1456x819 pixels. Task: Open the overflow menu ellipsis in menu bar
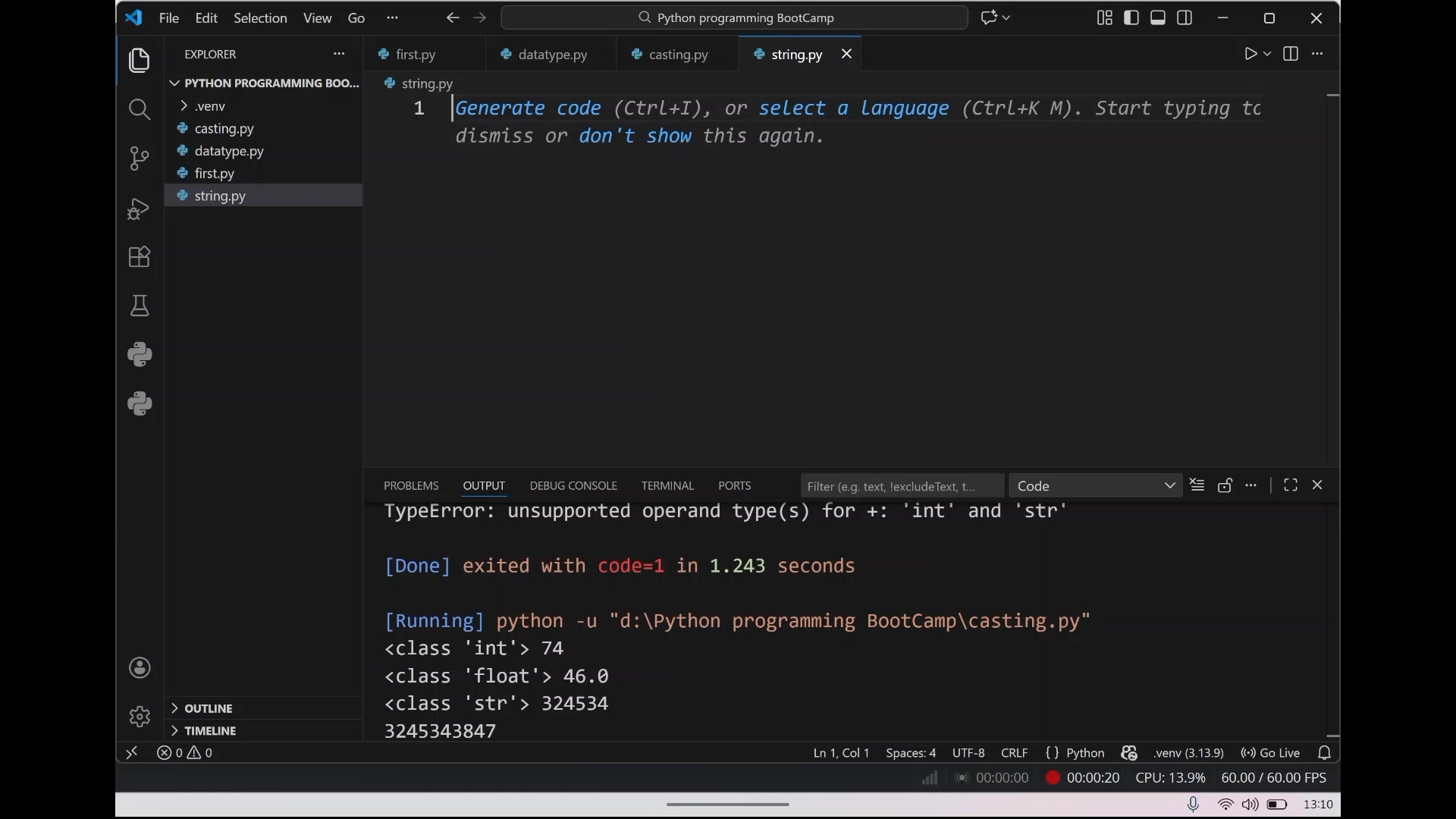pos(392,18)
